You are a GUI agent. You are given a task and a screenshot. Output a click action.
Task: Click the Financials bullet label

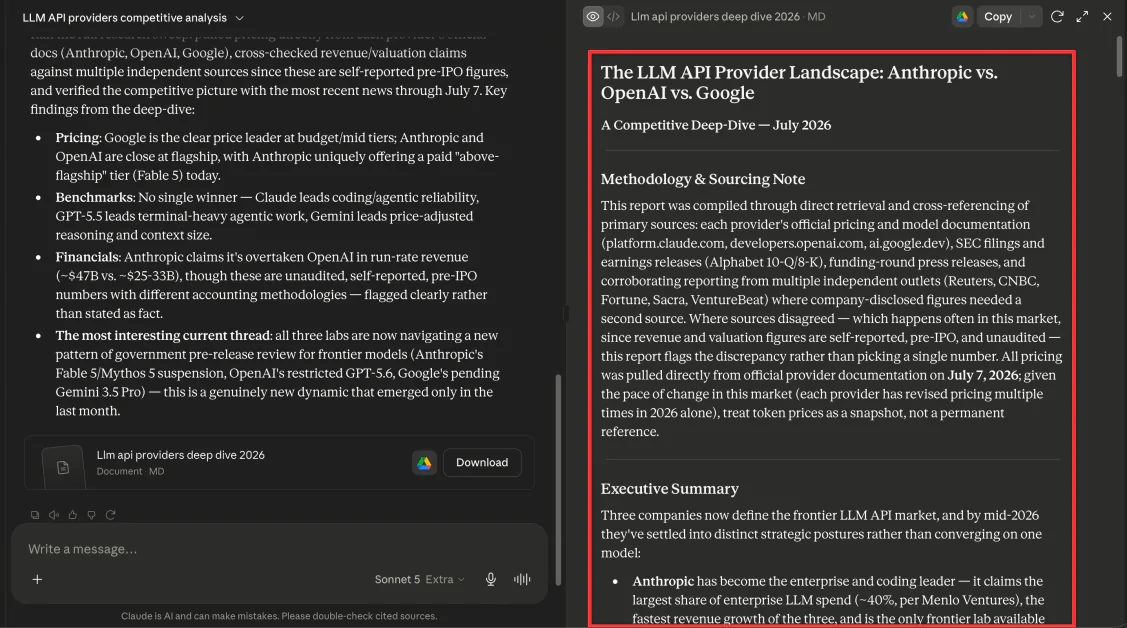[88, 257]
